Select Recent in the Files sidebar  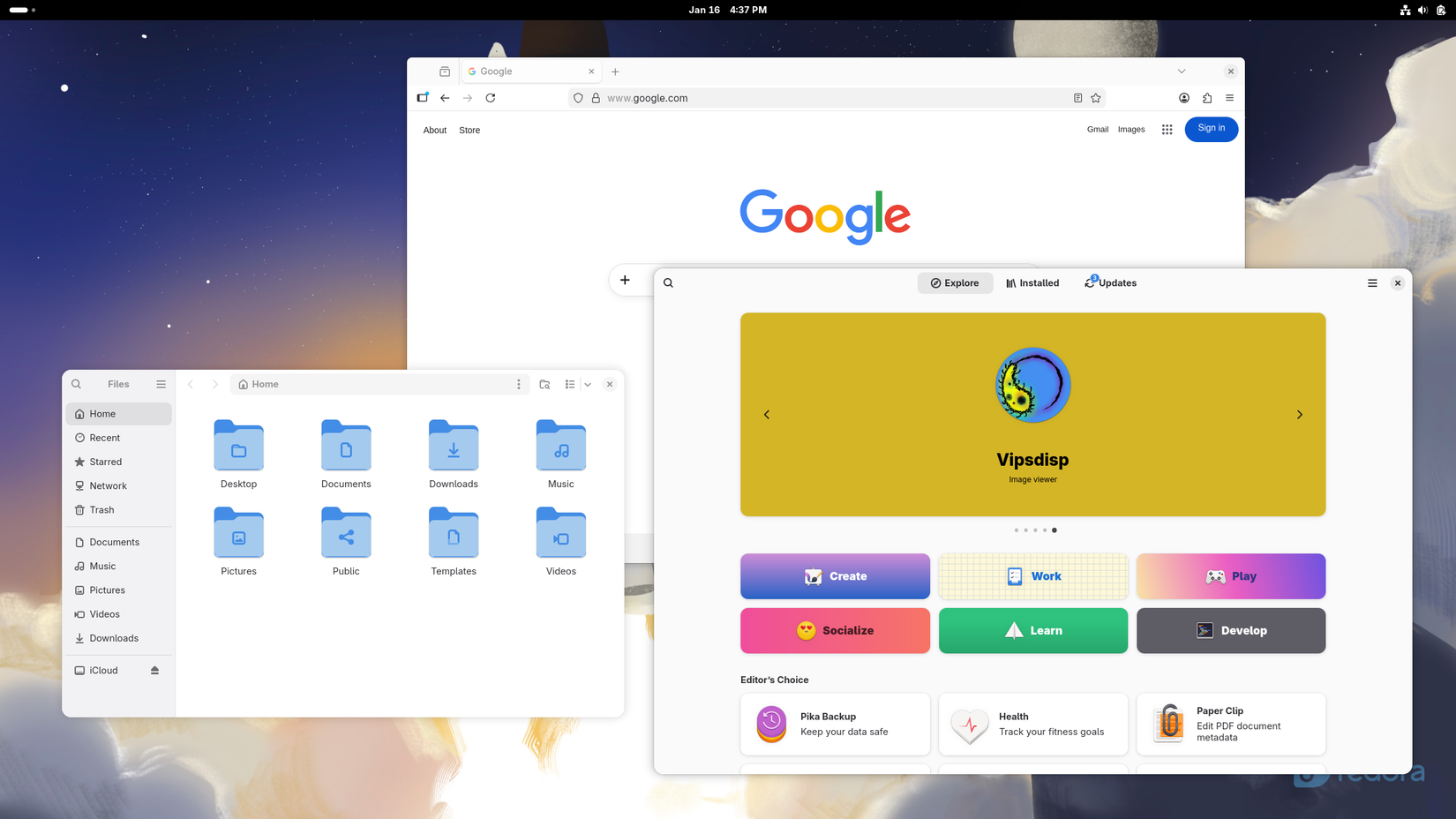click(x=118, y=438)
